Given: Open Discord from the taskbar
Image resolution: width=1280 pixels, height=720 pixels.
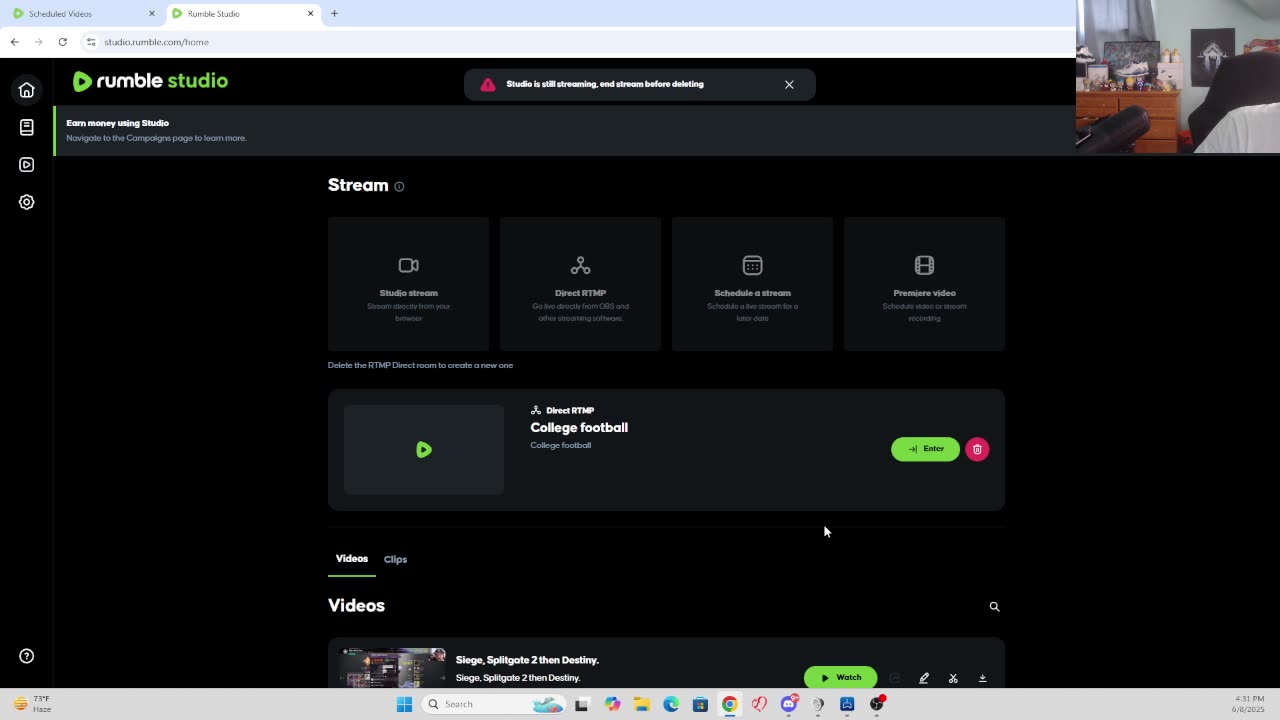Looking at the screenshot, I should point(789,704).
